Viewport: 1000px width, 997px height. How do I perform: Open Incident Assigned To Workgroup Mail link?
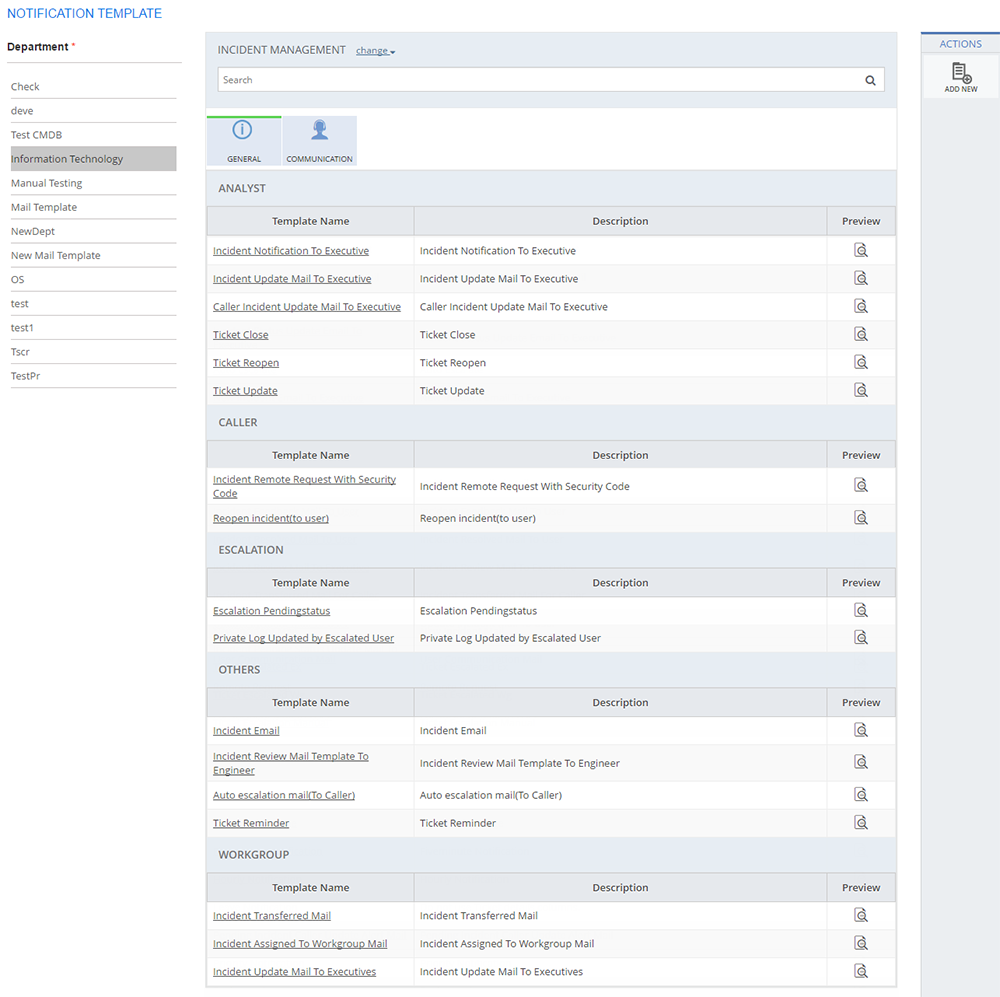tap(300, 944)
